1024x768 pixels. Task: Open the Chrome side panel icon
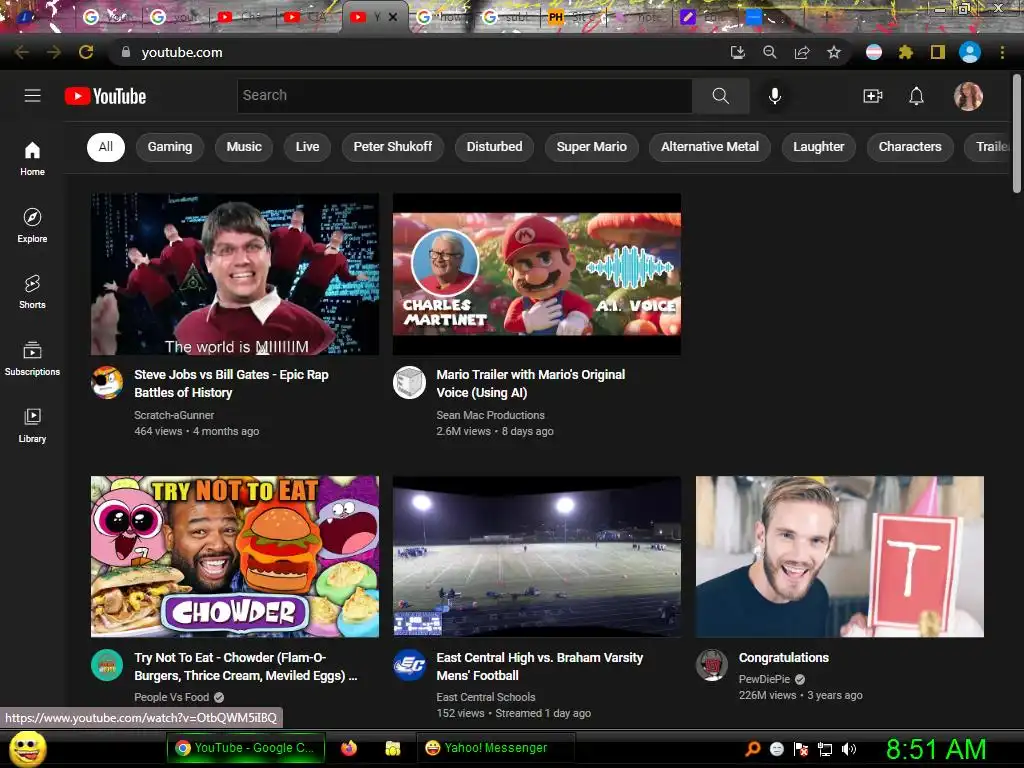938,52
